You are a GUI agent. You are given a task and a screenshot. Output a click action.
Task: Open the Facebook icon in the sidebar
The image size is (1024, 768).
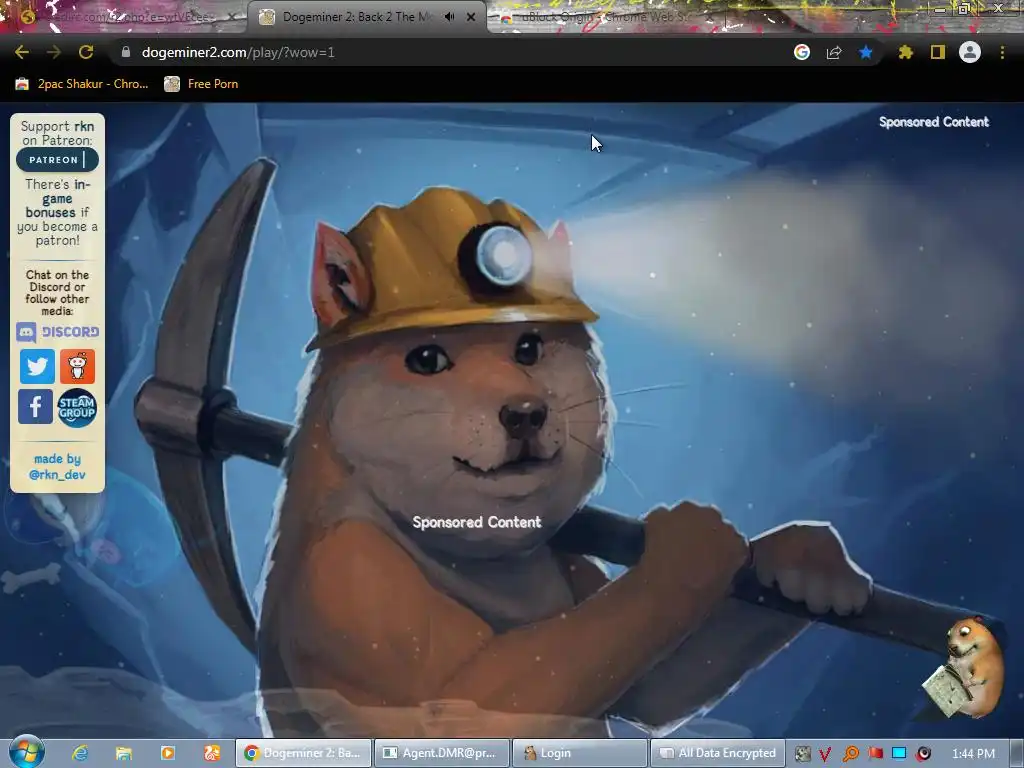[x=35, y=407]
